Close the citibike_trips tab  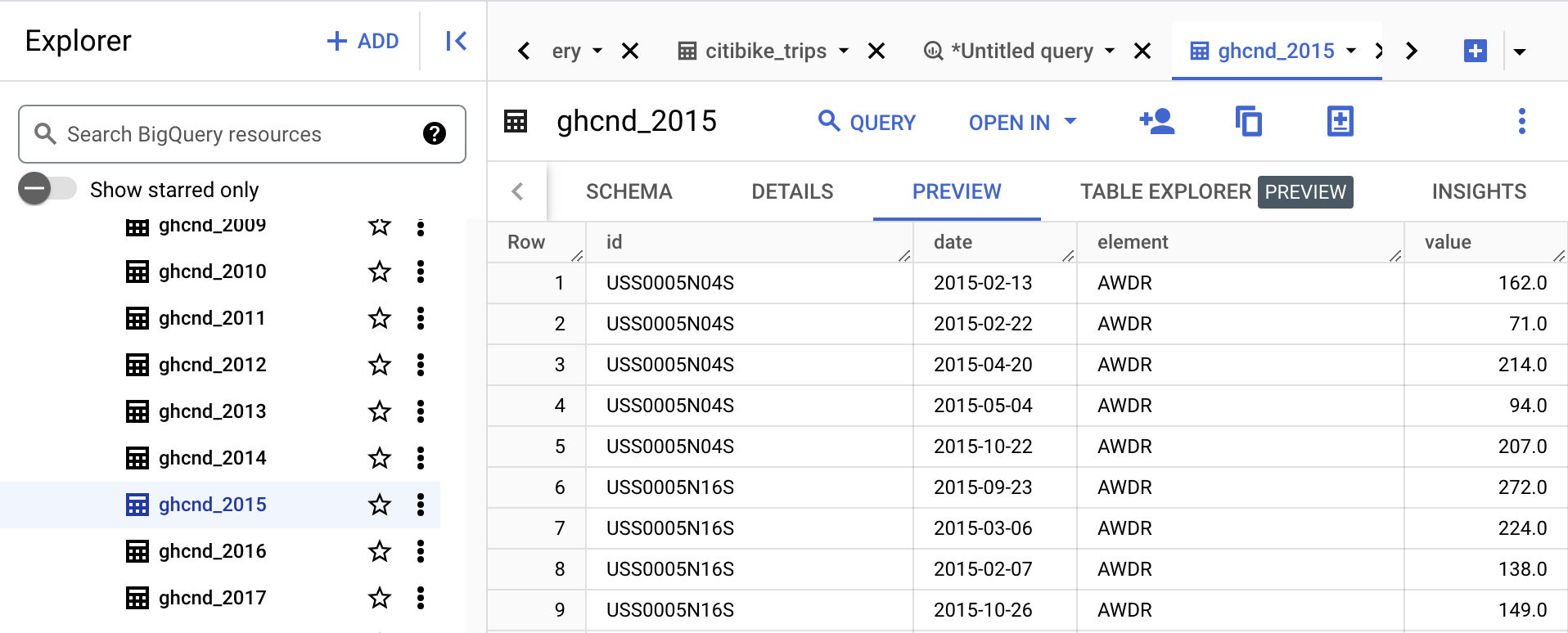coord(876,52)
